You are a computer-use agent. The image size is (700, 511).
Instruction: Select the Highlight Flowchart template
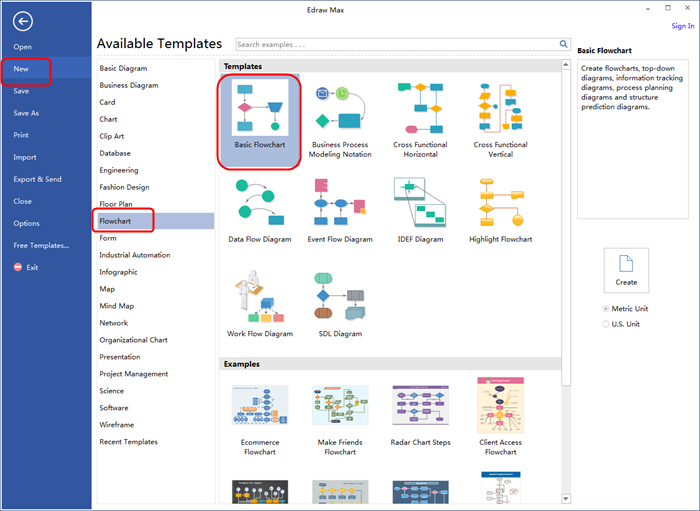coord(500,210)
